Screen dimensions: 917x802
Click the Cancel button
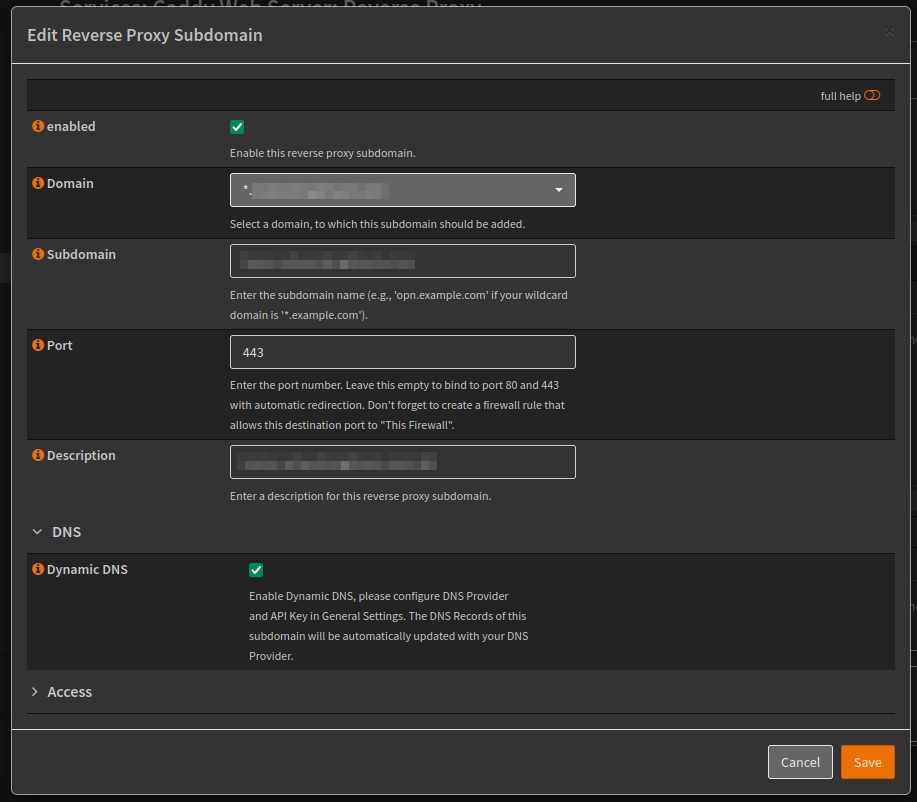(800, 762)
